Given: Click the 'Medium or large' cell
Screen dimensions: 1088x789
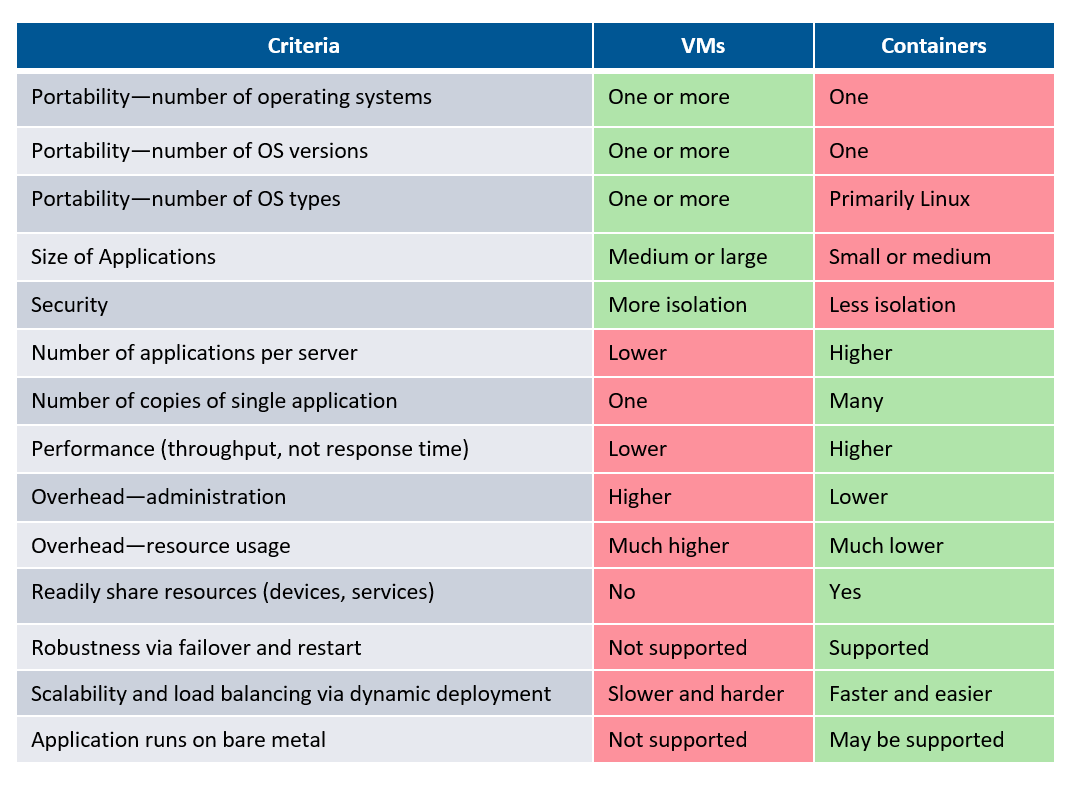Looking at the screenshot, I should (x=687, y=257).
